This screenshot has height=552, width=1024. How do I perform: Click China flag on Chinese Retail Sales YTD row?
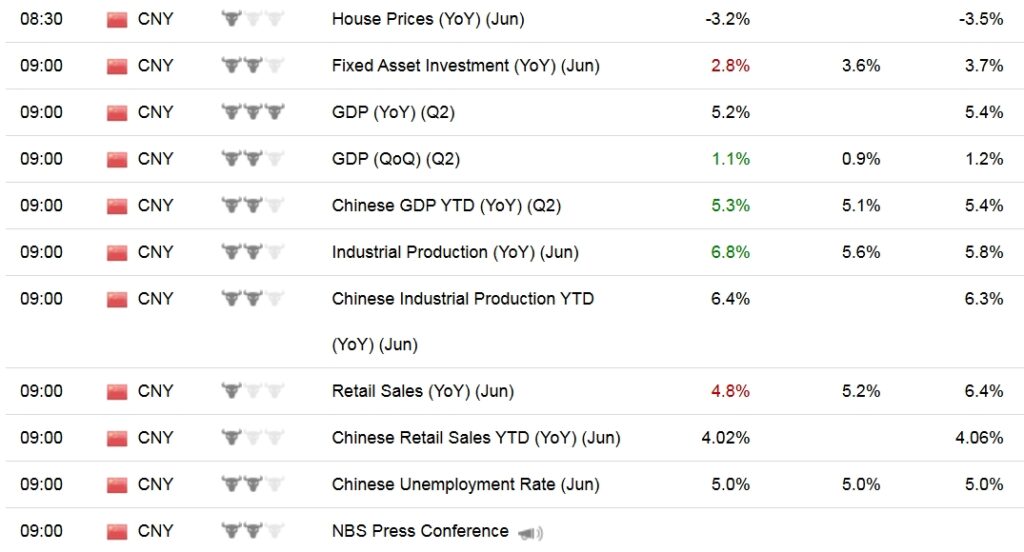click(x=117, y=438)
